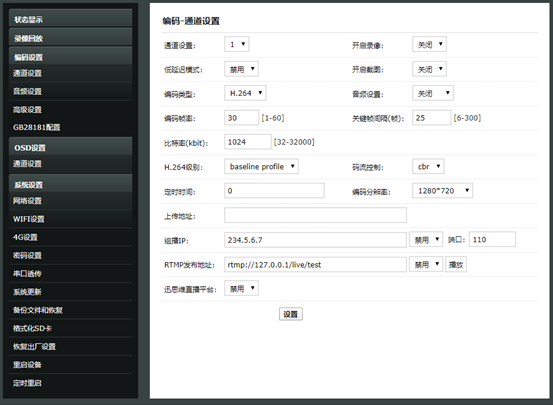Viewport: 553px width, 405px height.
Task: Open 录像回放 sidebar menu
Action: (x=71, y=38)
